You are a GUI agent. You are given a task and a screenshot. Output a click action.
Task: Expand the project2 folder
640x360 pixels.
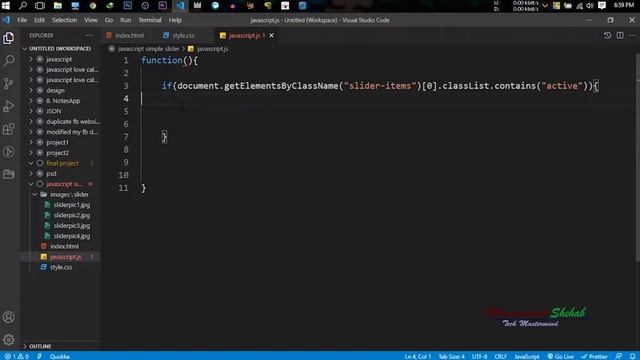point(57,153)
